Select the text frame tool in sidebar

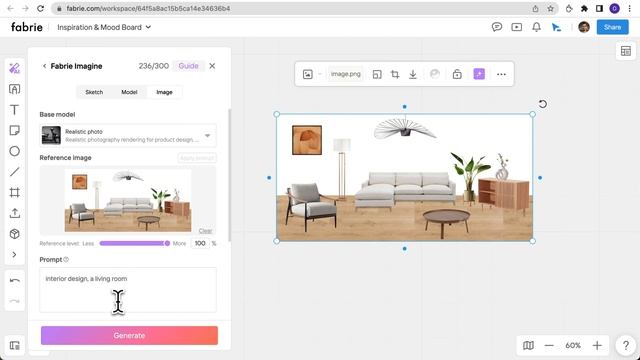[14, 89]
